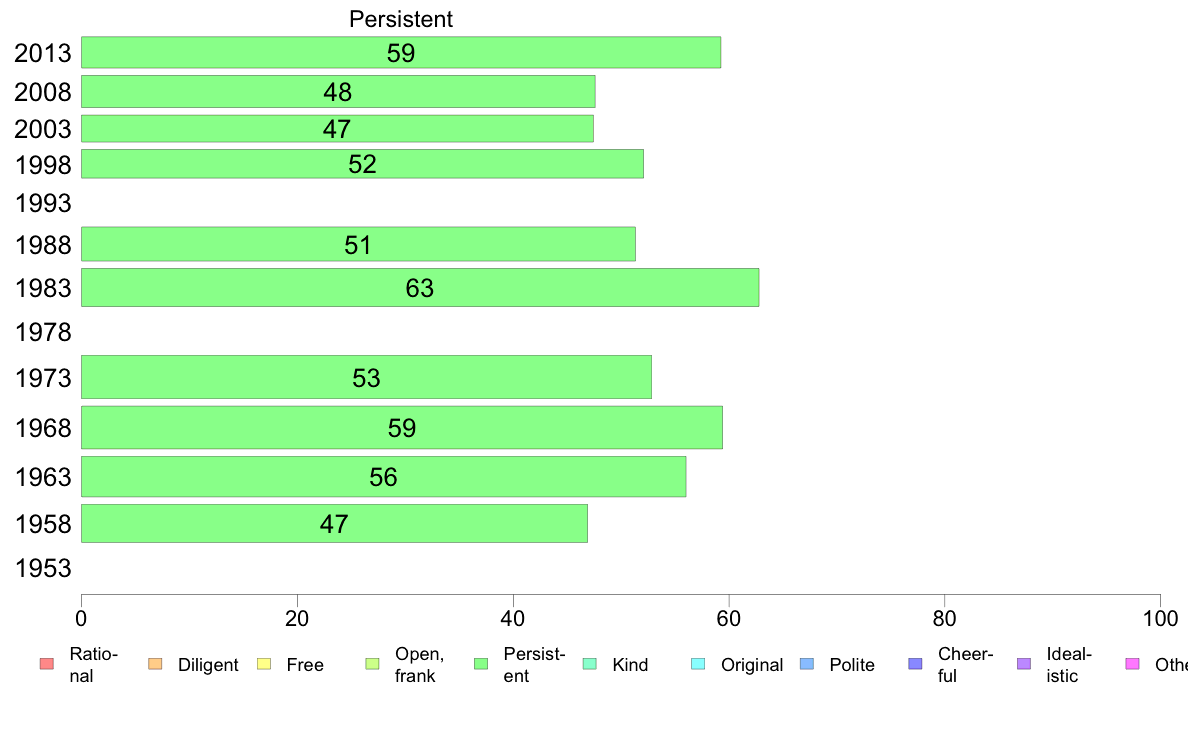The height and width of the screenshot is (736, 1188).
Task: Click the Diligent legend text label
Action: click(208, 665)
